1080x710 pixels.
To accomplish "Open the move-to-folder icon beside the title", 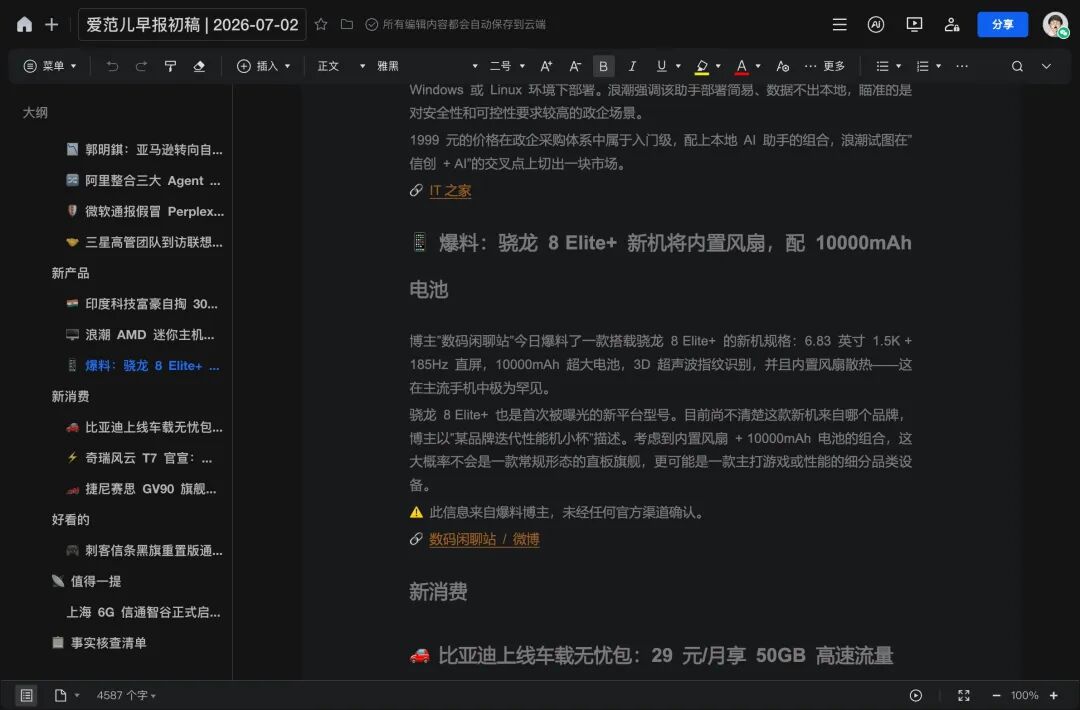I will tap(347, 24).
